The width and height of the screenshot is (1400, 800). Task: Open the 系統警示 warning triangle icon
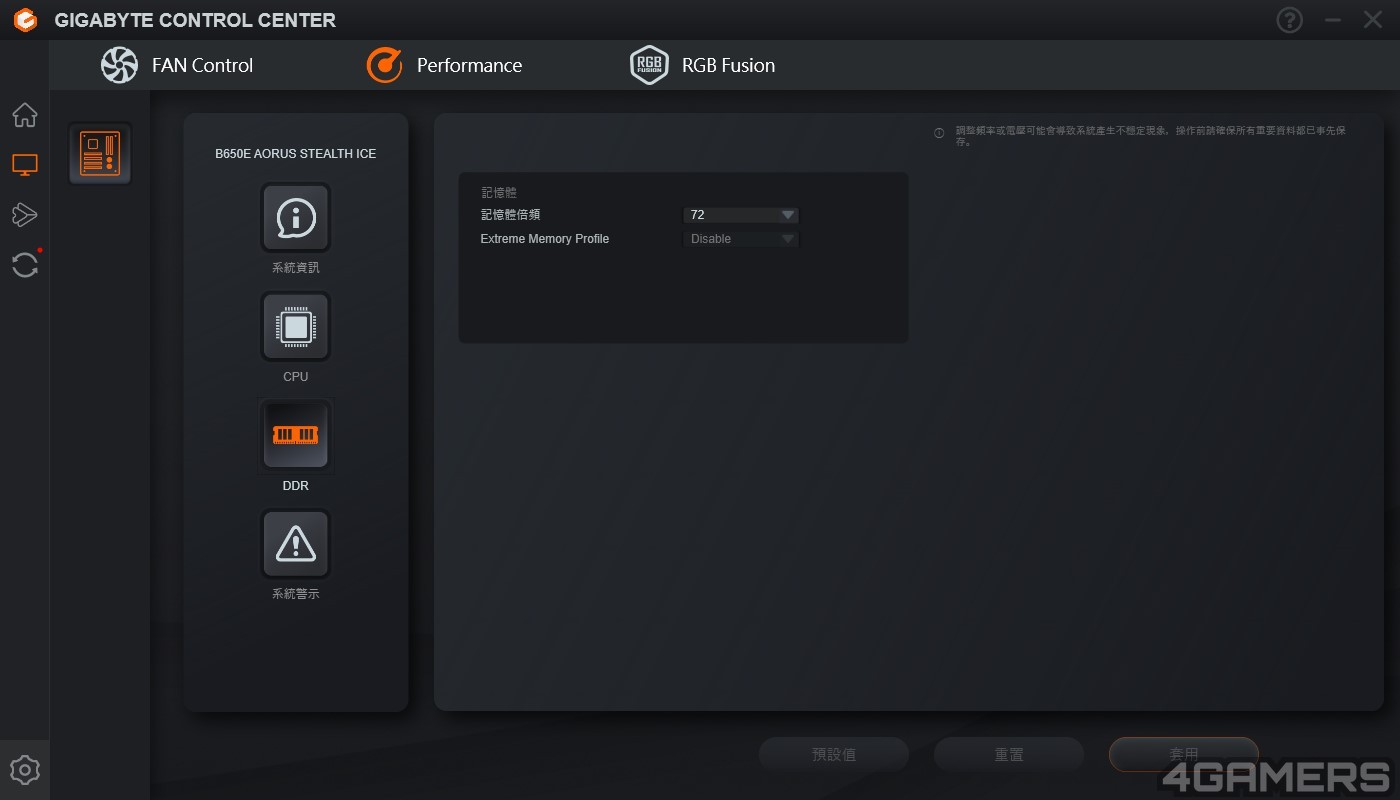tap(296, 544)
